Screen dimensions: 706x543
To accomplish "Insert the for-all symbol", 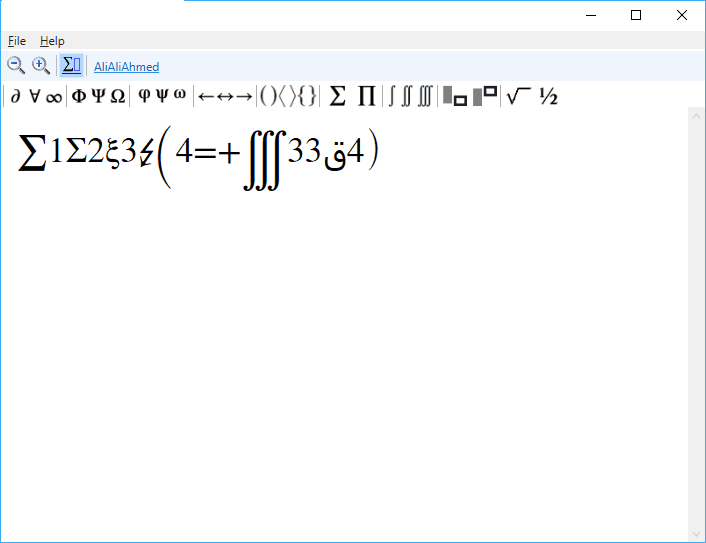I will point(35,96).
